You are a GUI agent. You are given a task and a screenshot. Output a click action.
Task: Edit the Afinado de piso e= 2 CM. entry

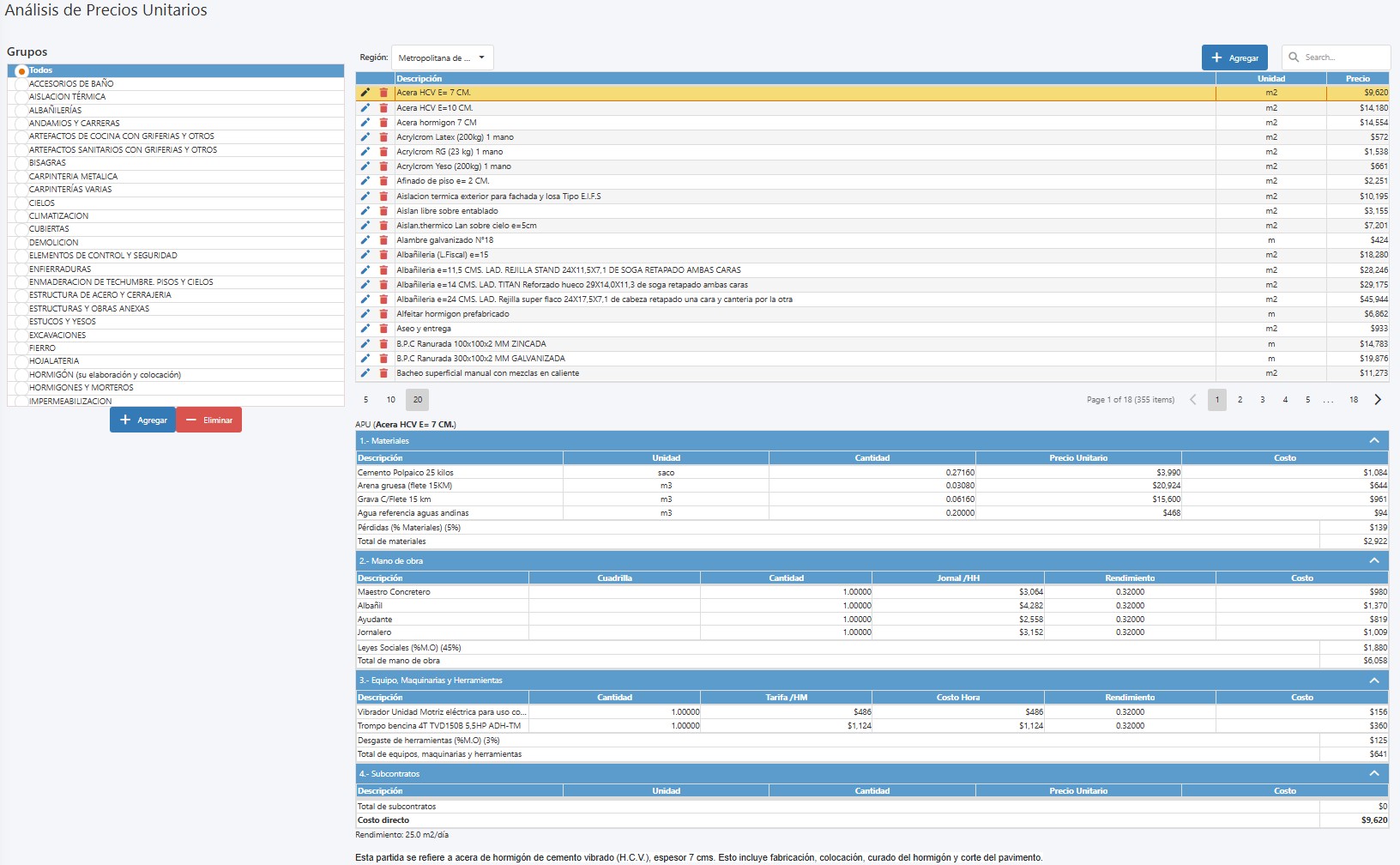365,181
